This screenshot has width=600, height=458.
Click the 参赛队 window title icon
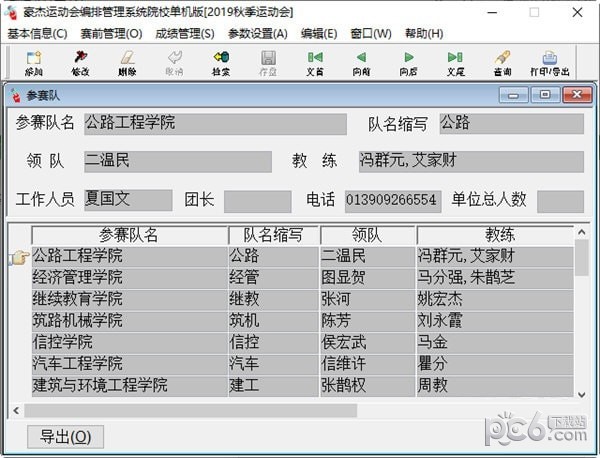click(x=15, y=95)
